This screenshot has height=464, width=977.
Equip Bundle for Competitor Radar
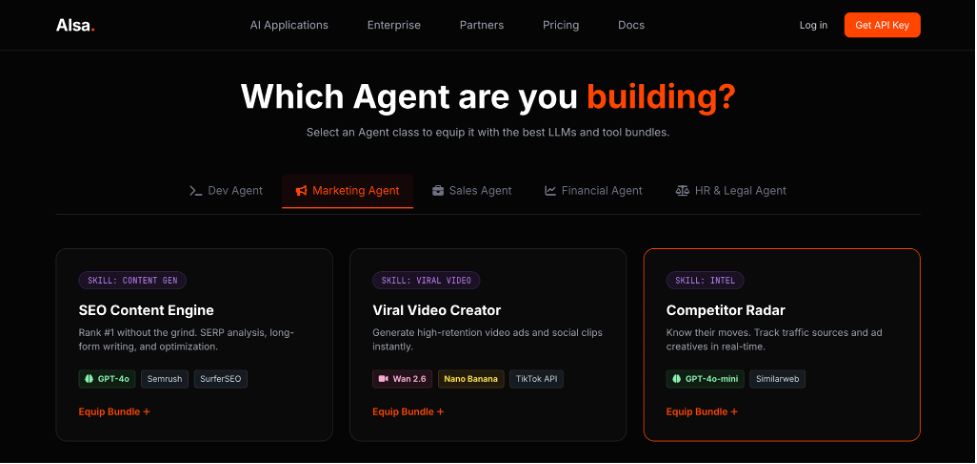[702, 412]
